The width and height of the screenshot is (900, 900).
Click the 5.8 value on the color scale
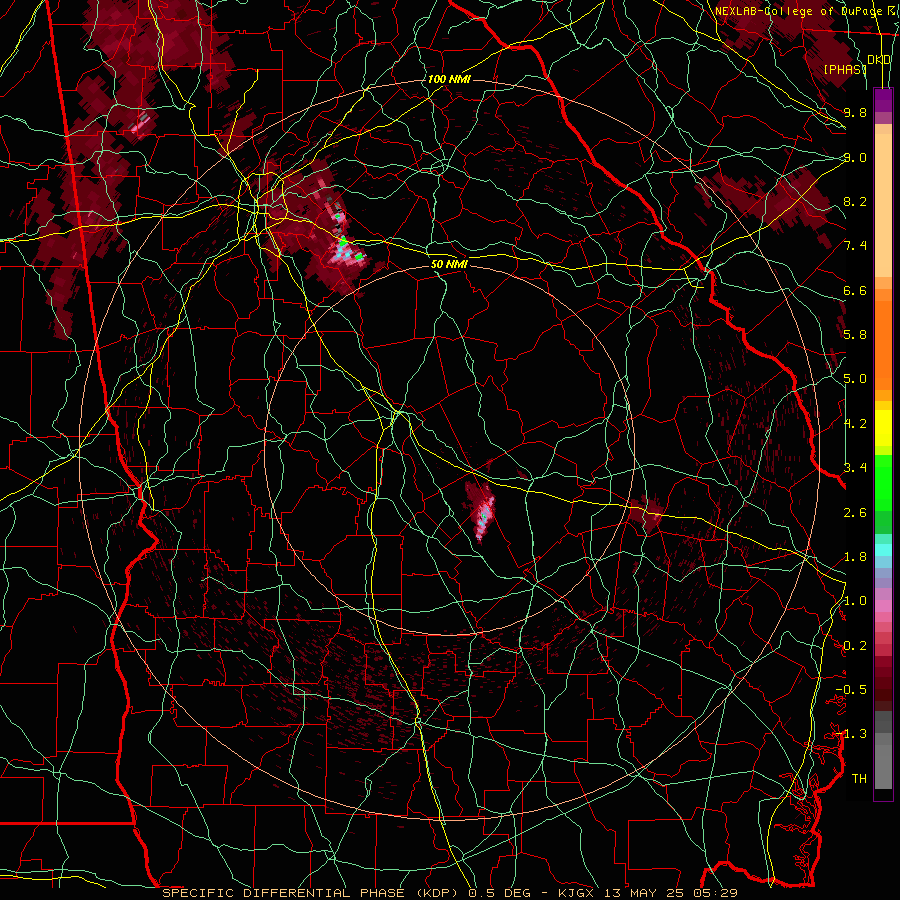[855, 335]
